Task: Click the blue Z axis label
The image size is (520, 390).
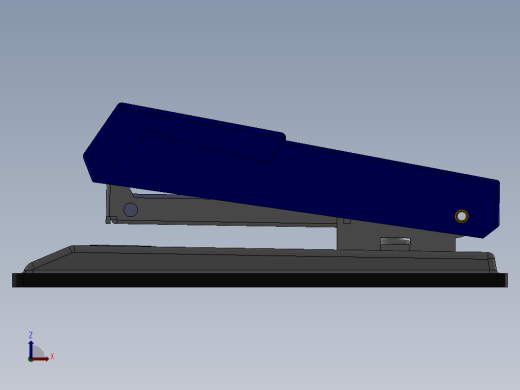Action: (x=31, y=335)
